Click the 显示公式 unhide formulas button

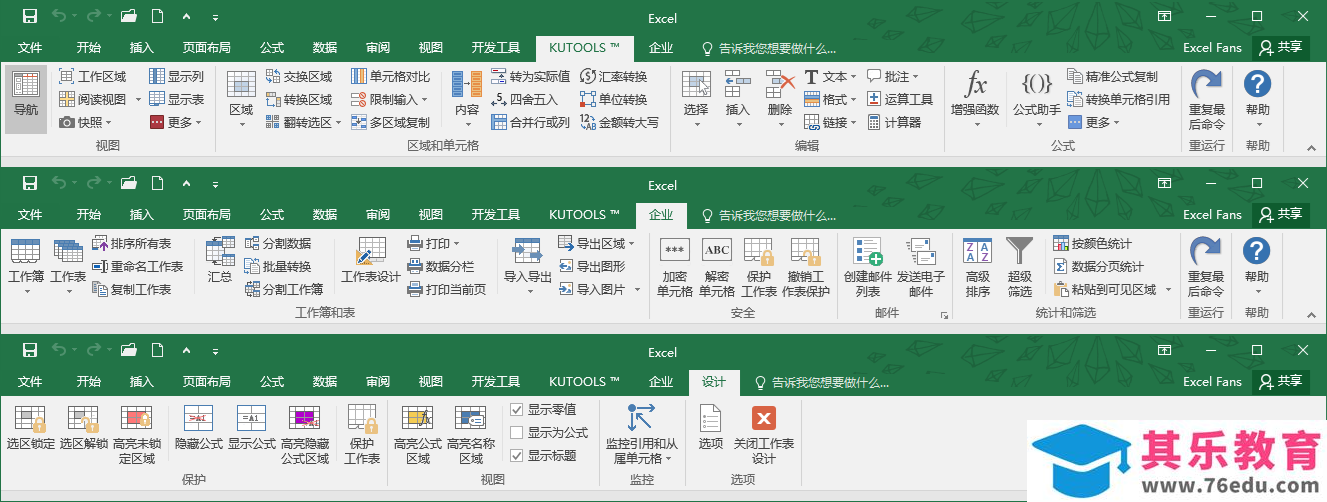point(251,427)
